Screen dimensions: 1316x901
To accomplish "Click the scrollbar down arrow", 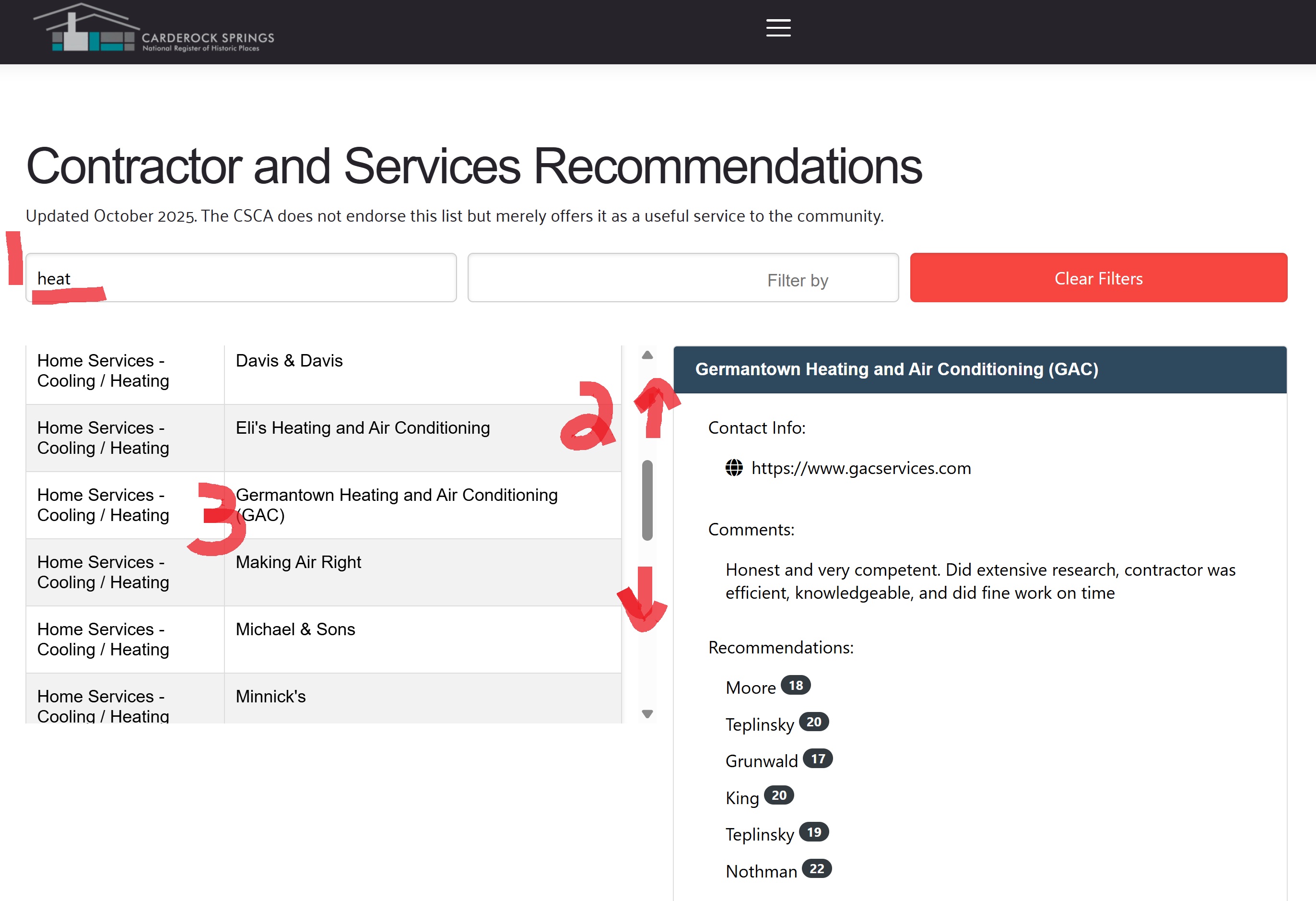I will tap(647, 713).
